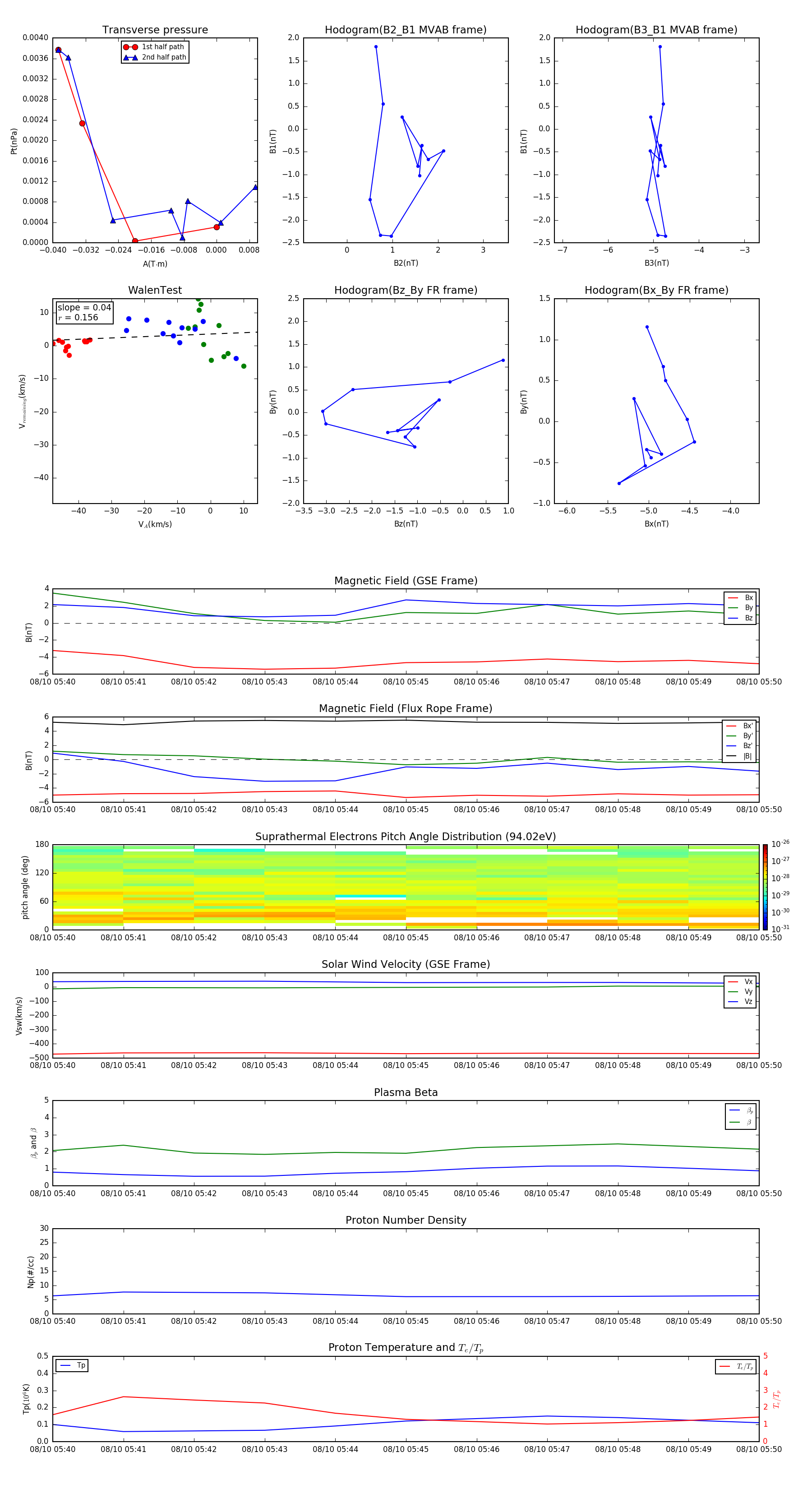Click the black |B| line in Flux Rope panel
Viewport: 812px width, 1489px height.
click(x=406, y=720)
